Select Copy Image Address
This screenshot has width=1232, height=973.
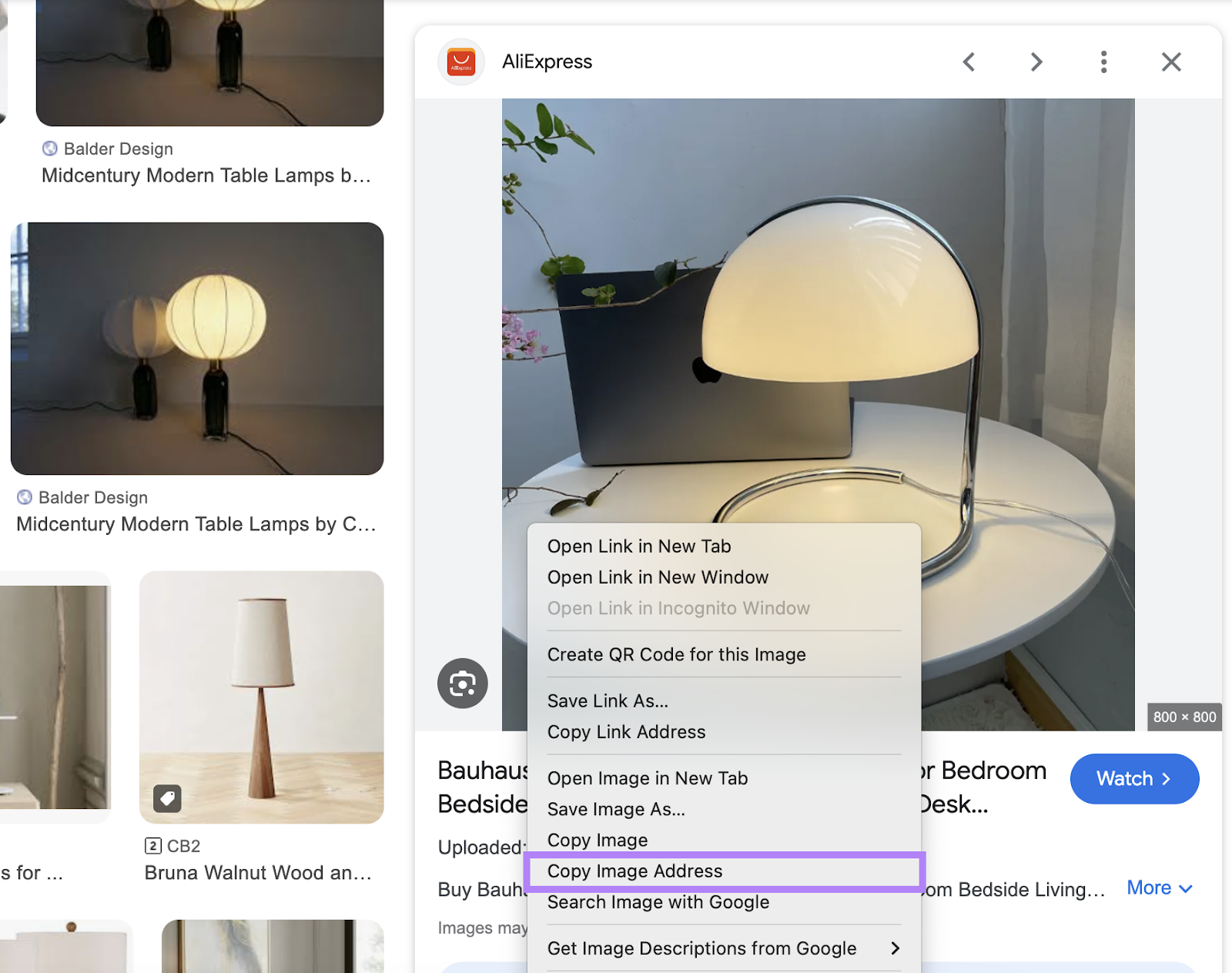tap(724, 871)
